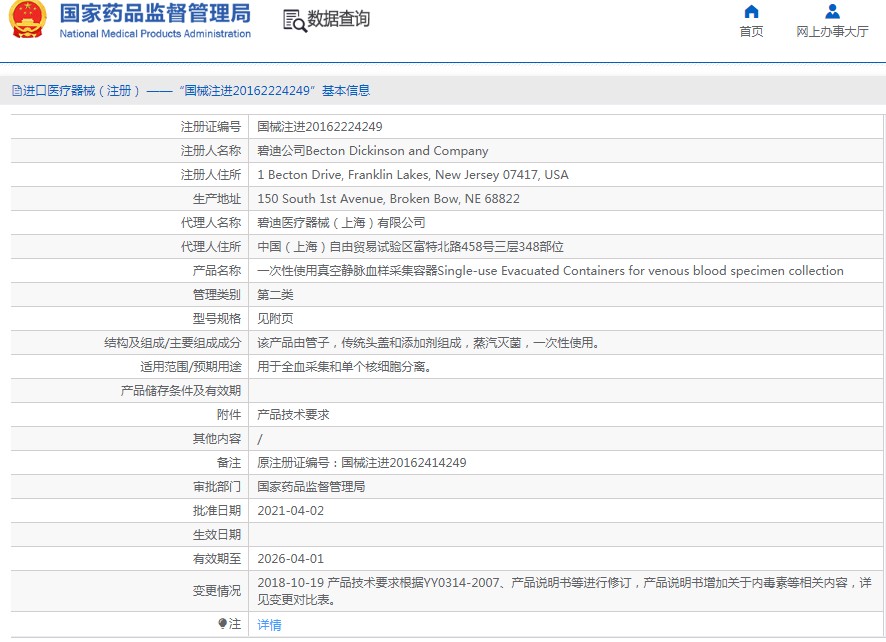Select value 国械注进20162224249 in 注册证编号 row
Viewport: 886px width, 642px height.
[320, 127]
